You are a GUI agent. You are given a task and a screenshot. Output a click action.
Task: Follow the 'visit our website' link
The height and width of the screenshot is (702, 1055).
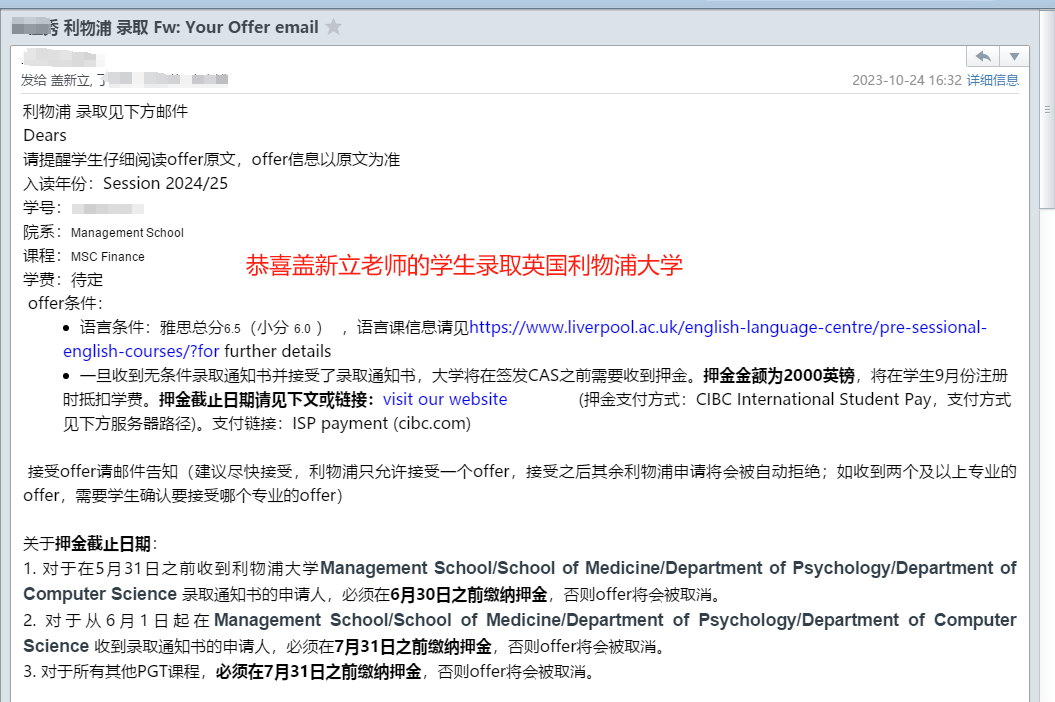click(444, 399)
